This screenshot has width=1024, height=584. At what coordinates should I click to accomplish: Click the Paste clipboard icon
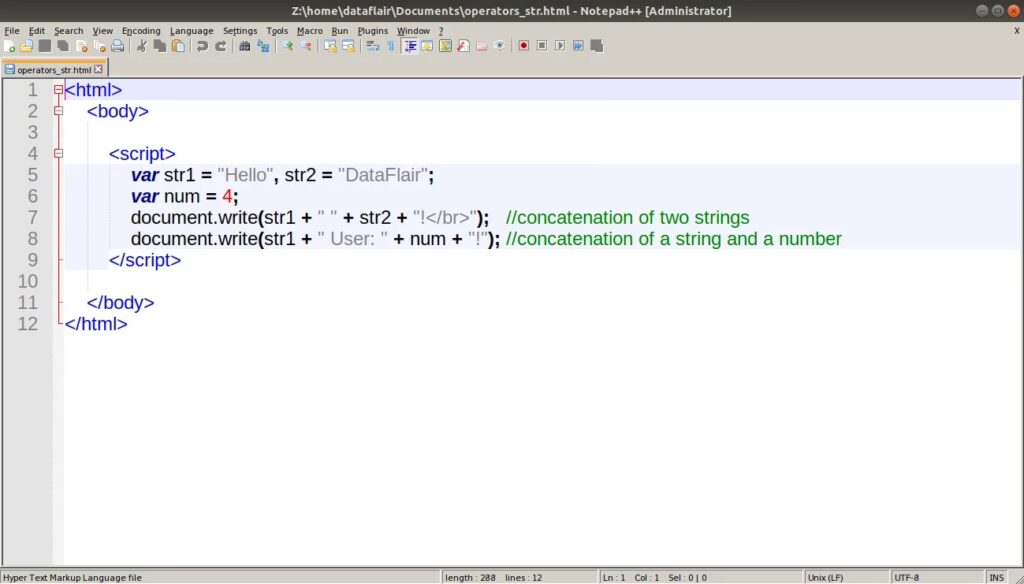(x=178, y=46)
